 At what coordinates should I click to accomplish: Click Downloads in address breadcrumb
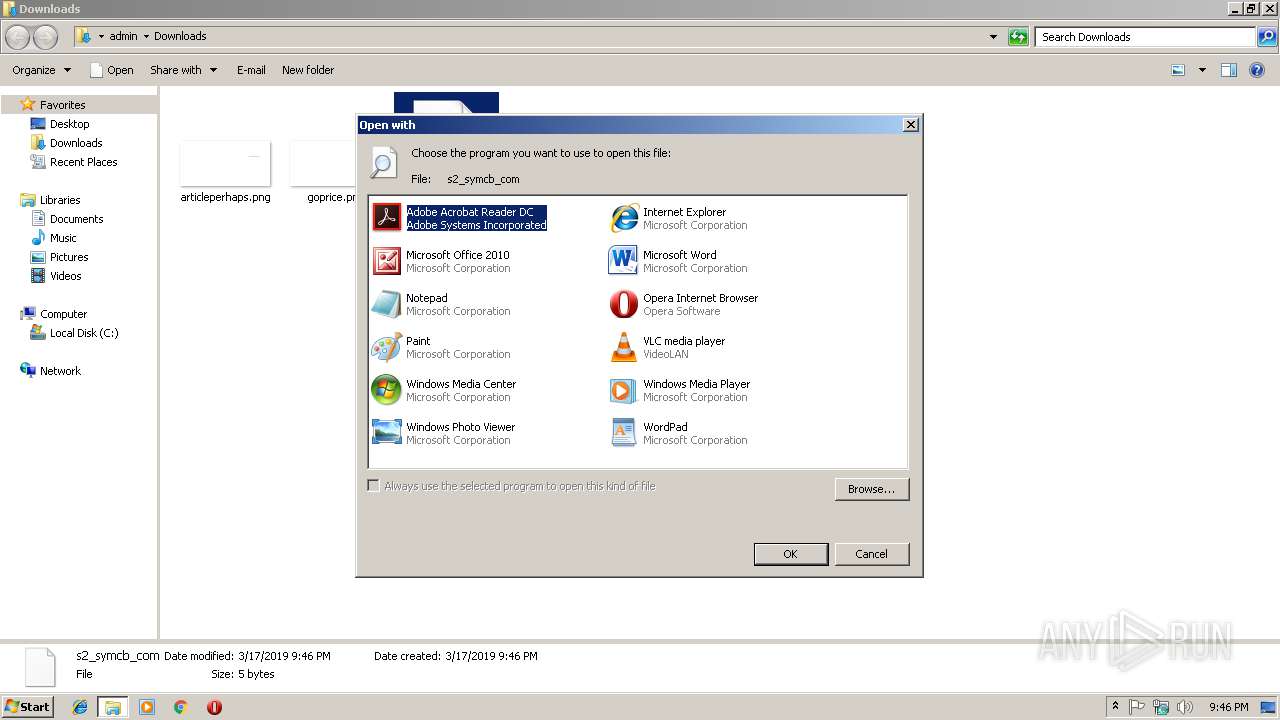point(180,36)
